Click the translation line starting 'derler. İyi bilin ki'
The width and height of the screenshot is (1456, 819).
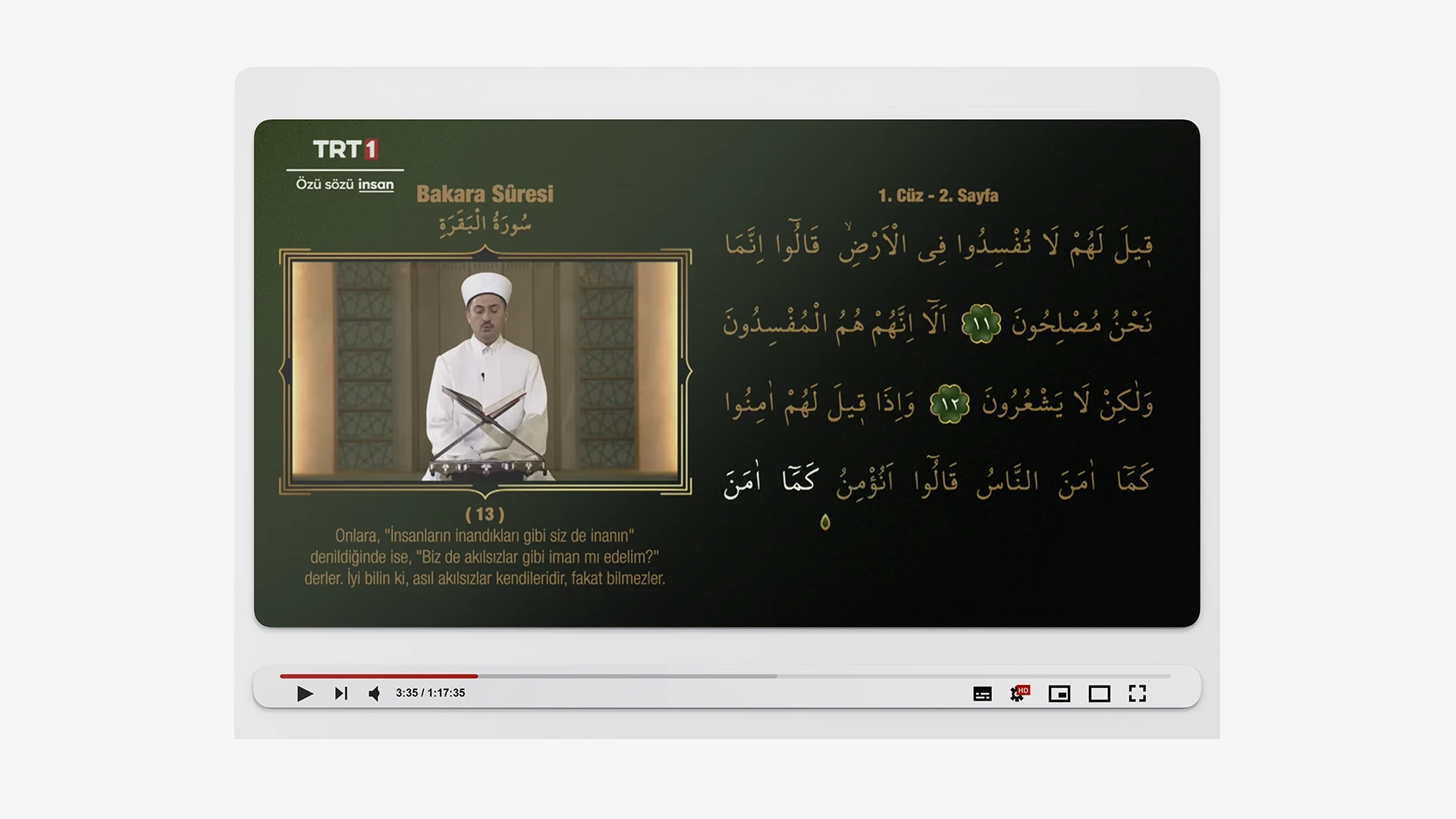[x=485, y=578]
